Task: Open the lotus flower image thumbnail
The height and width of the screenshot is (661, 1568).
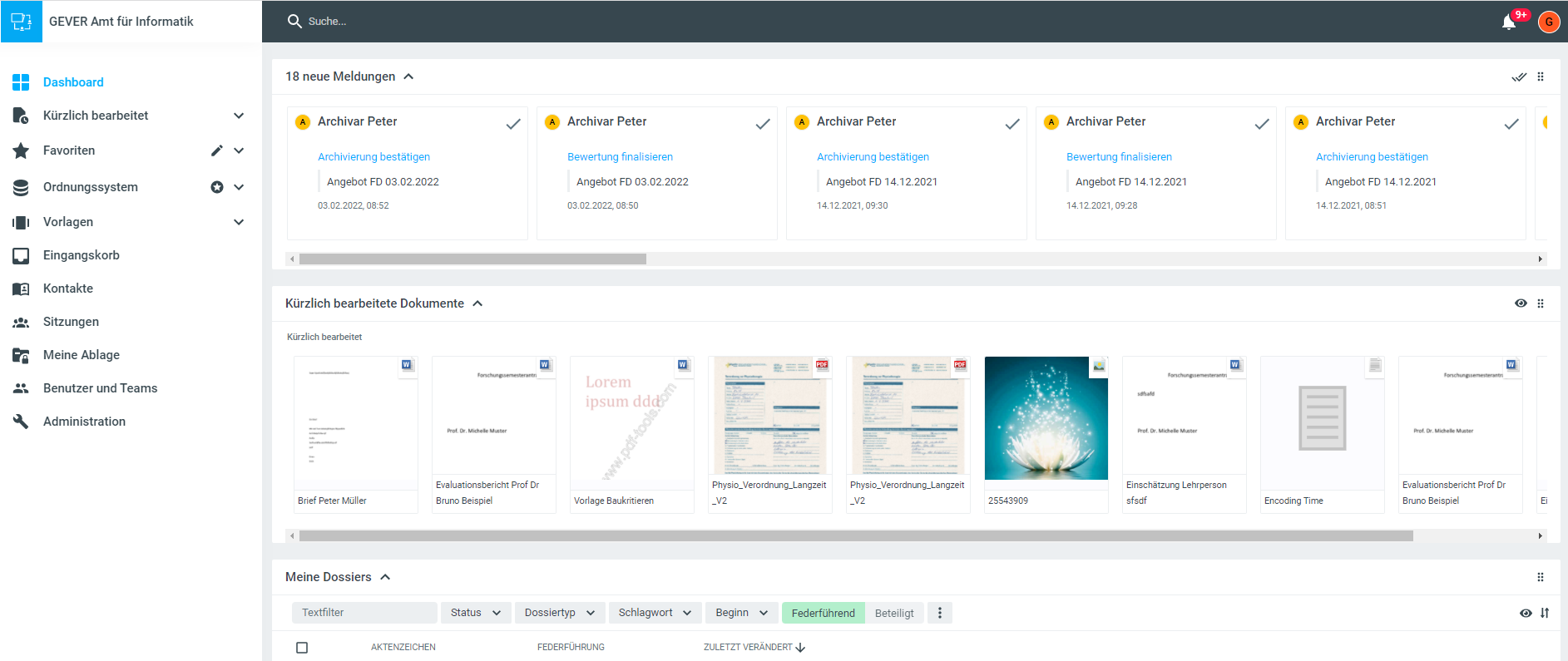Action: coord(1046,418)
